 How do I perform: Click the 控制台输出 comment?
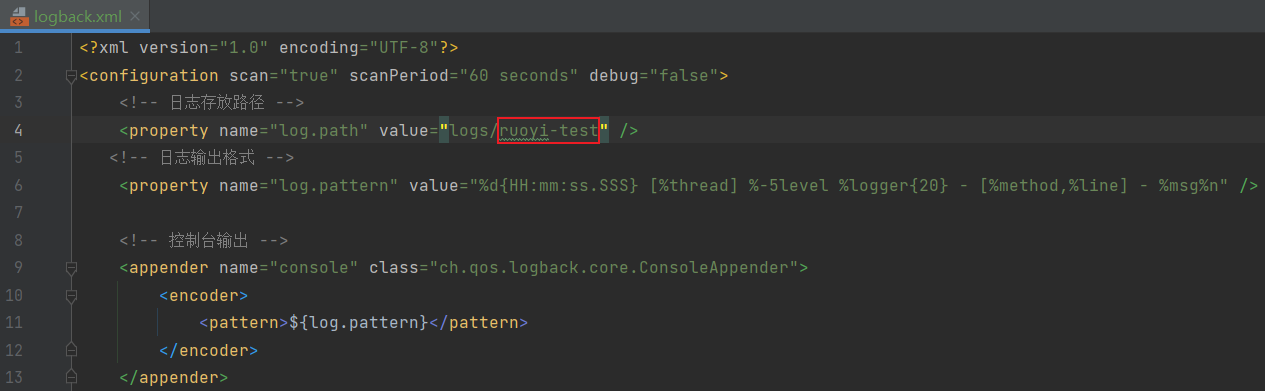coord(203,240)
